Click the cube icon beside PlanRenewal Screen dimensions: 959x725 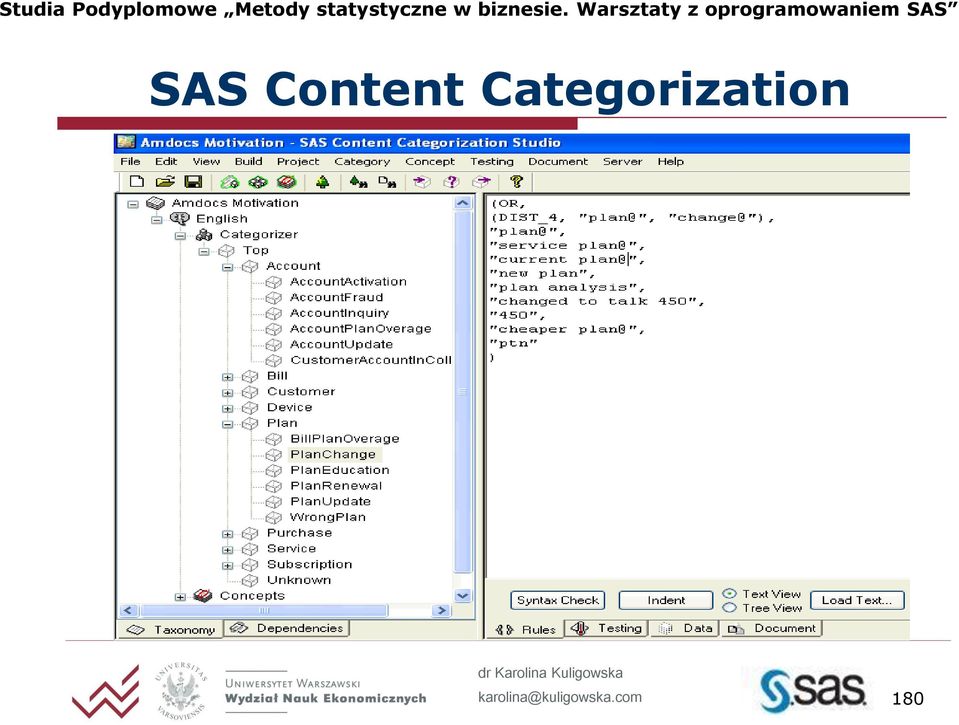pyautogui.click(x=273, y=486)
